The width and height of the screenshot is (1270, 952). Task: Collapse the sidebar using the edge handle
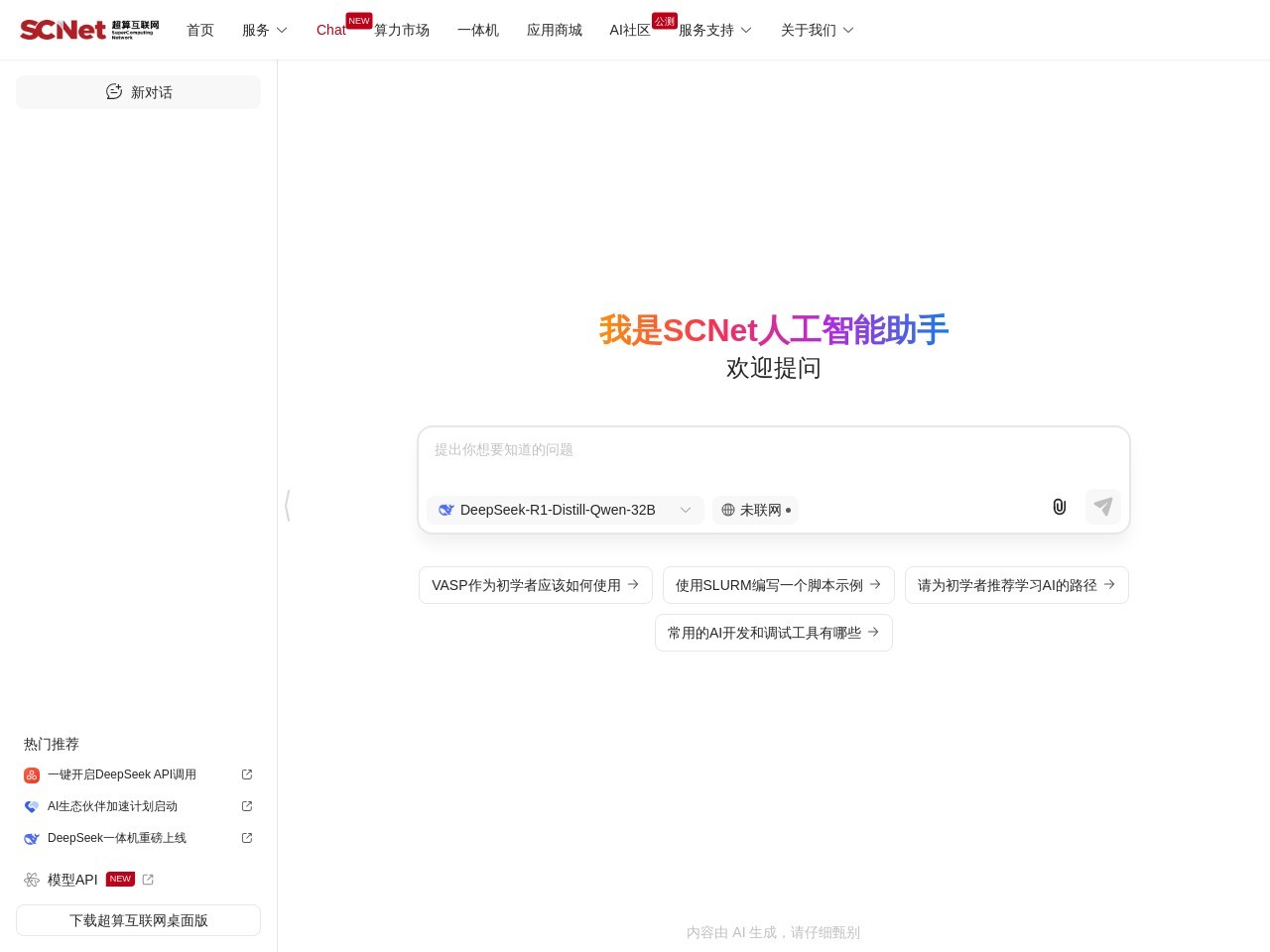pyautogui.click(x=288, y=506)
